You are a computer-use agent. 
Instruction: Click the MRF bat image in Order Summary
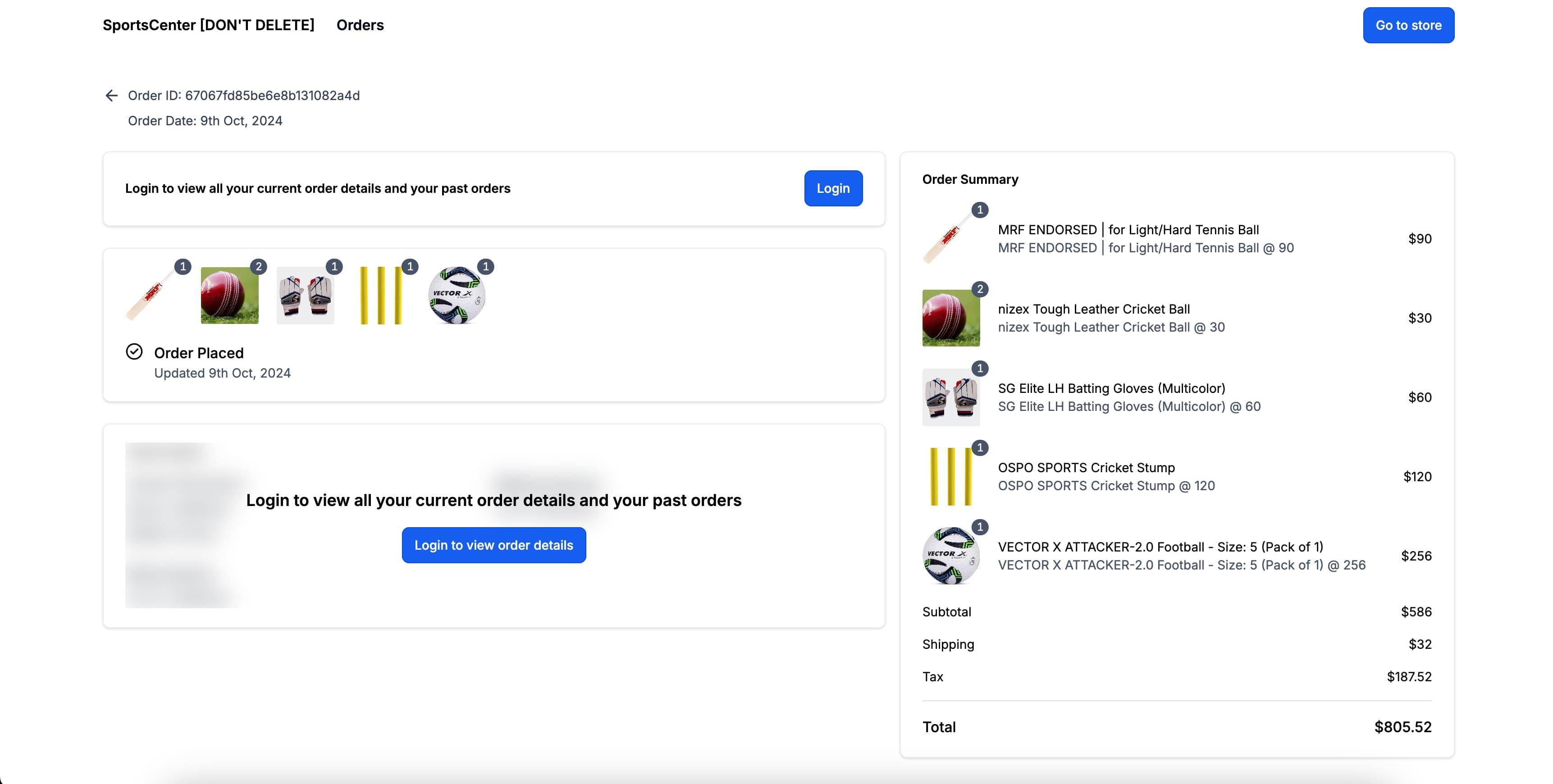tap(951, 239)
